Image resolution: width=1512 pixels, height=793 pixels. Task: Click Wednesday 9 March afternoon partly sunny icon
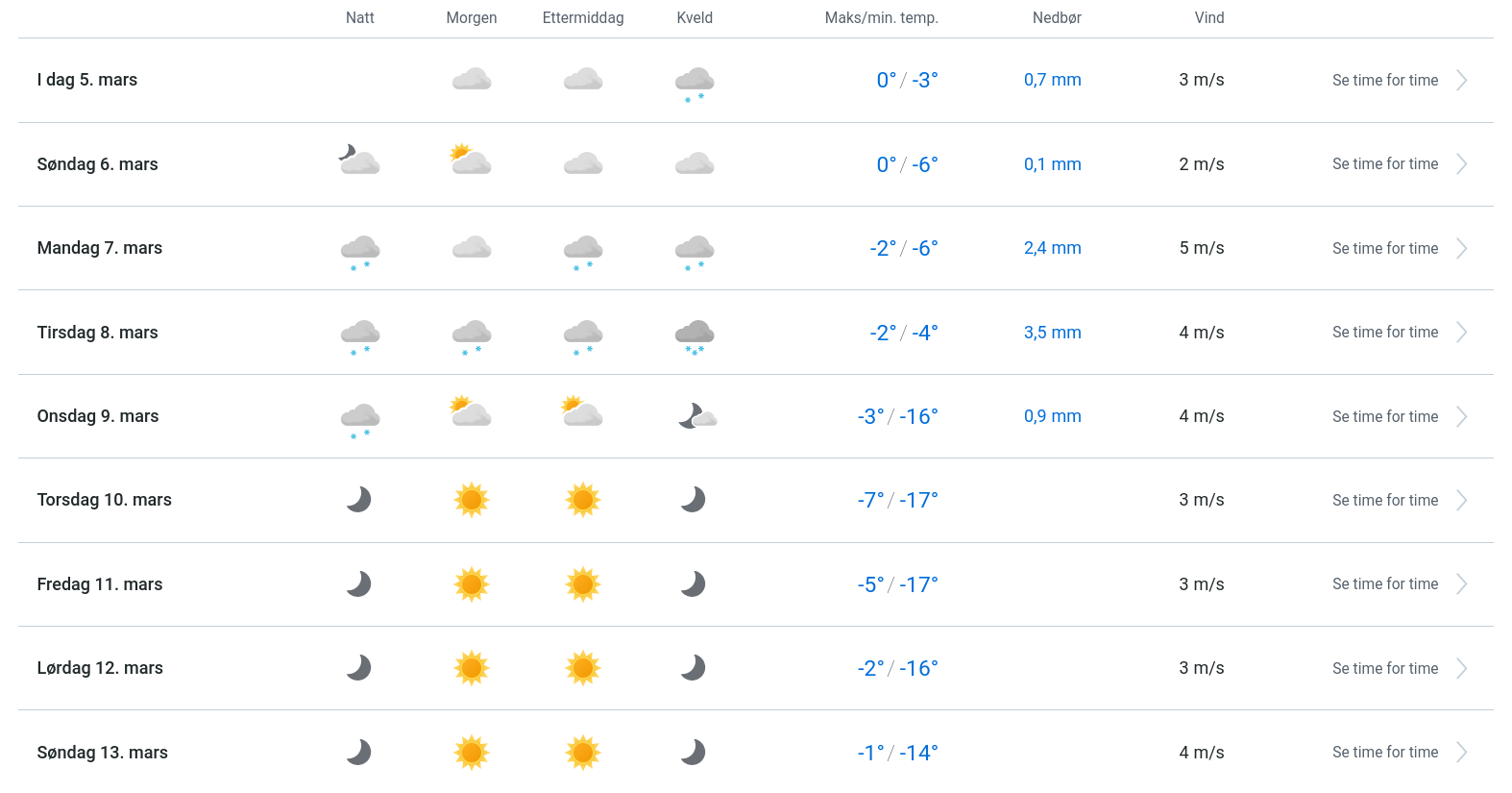pos(582,412)
